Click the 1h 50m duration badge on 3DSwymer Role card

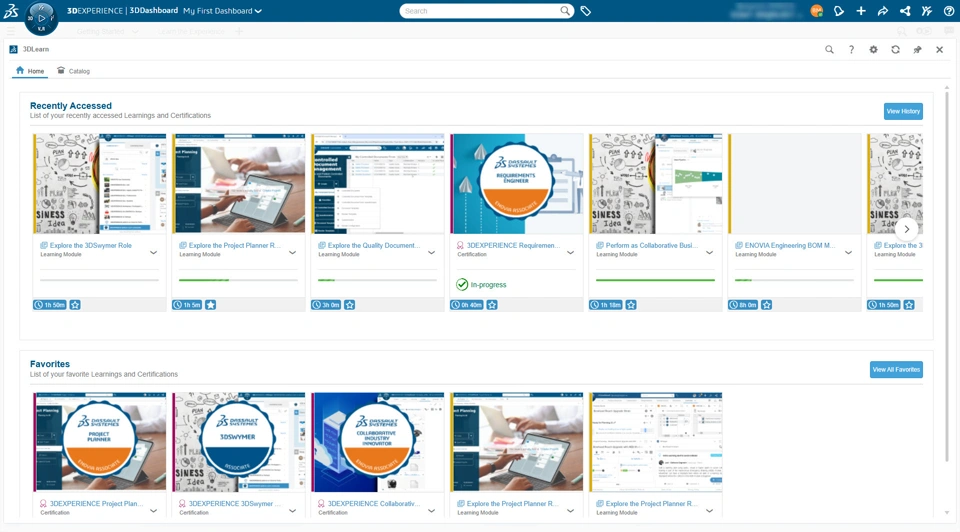[50, 305]
